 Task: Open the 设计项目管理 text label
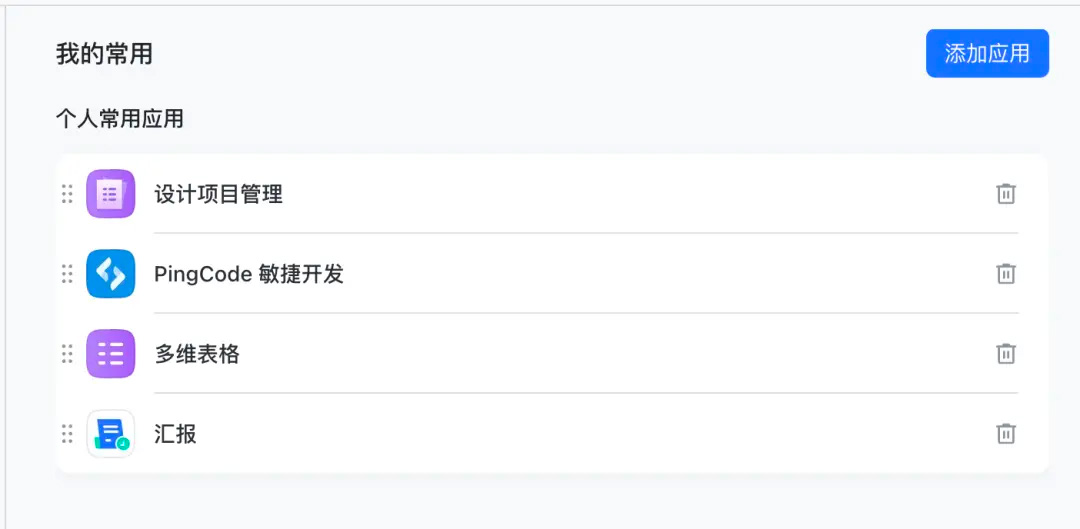[x=218, y=194]
